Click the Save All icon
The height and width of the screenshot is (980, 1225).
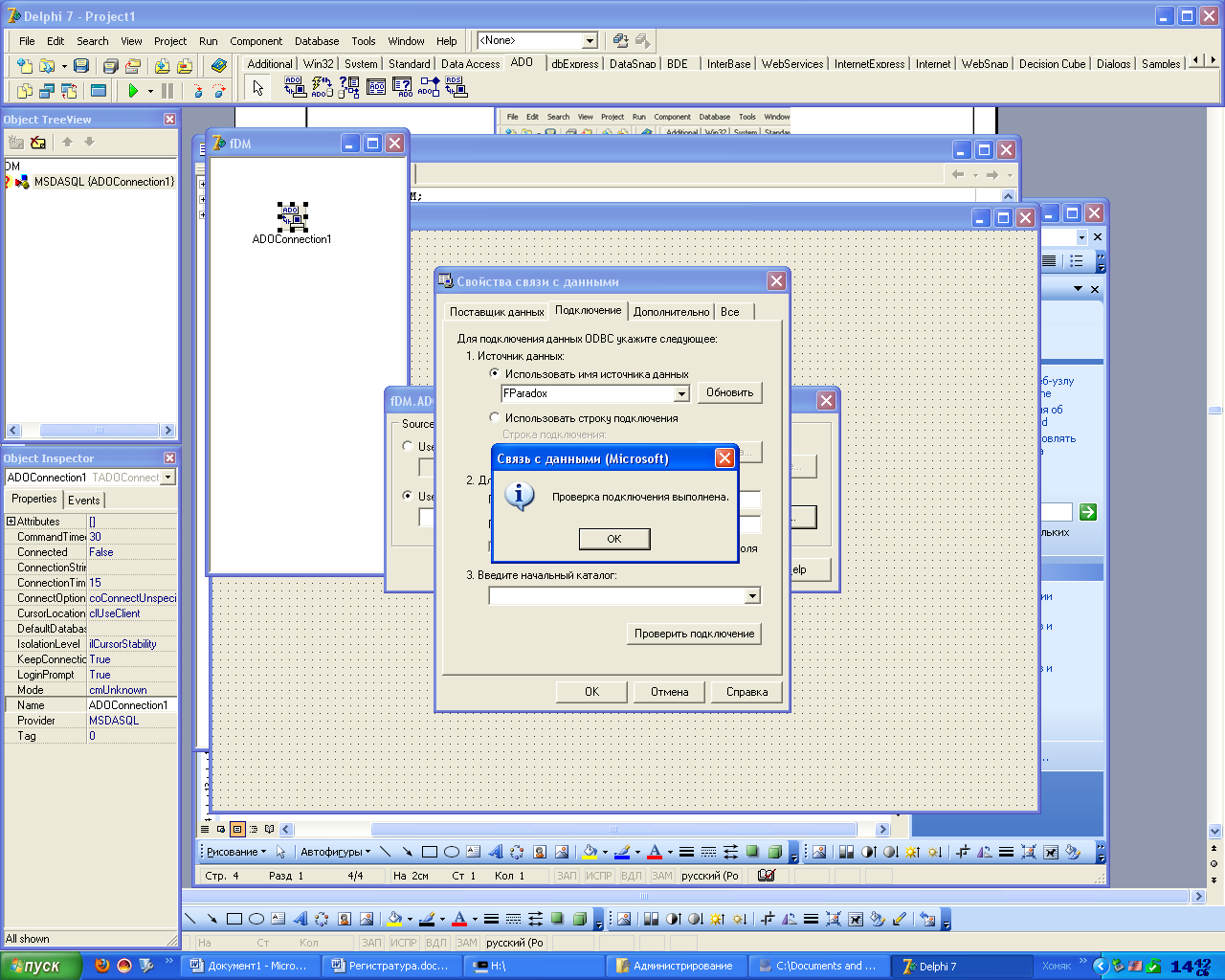click(110, 66)
